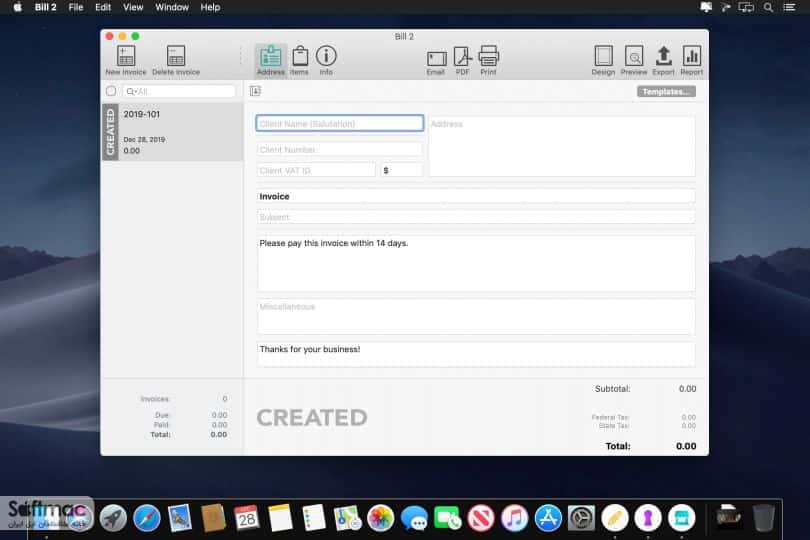This screenshot has width=810, height=540.
Task: Click the Subtotal value 0.00
Action: (687, 389)
